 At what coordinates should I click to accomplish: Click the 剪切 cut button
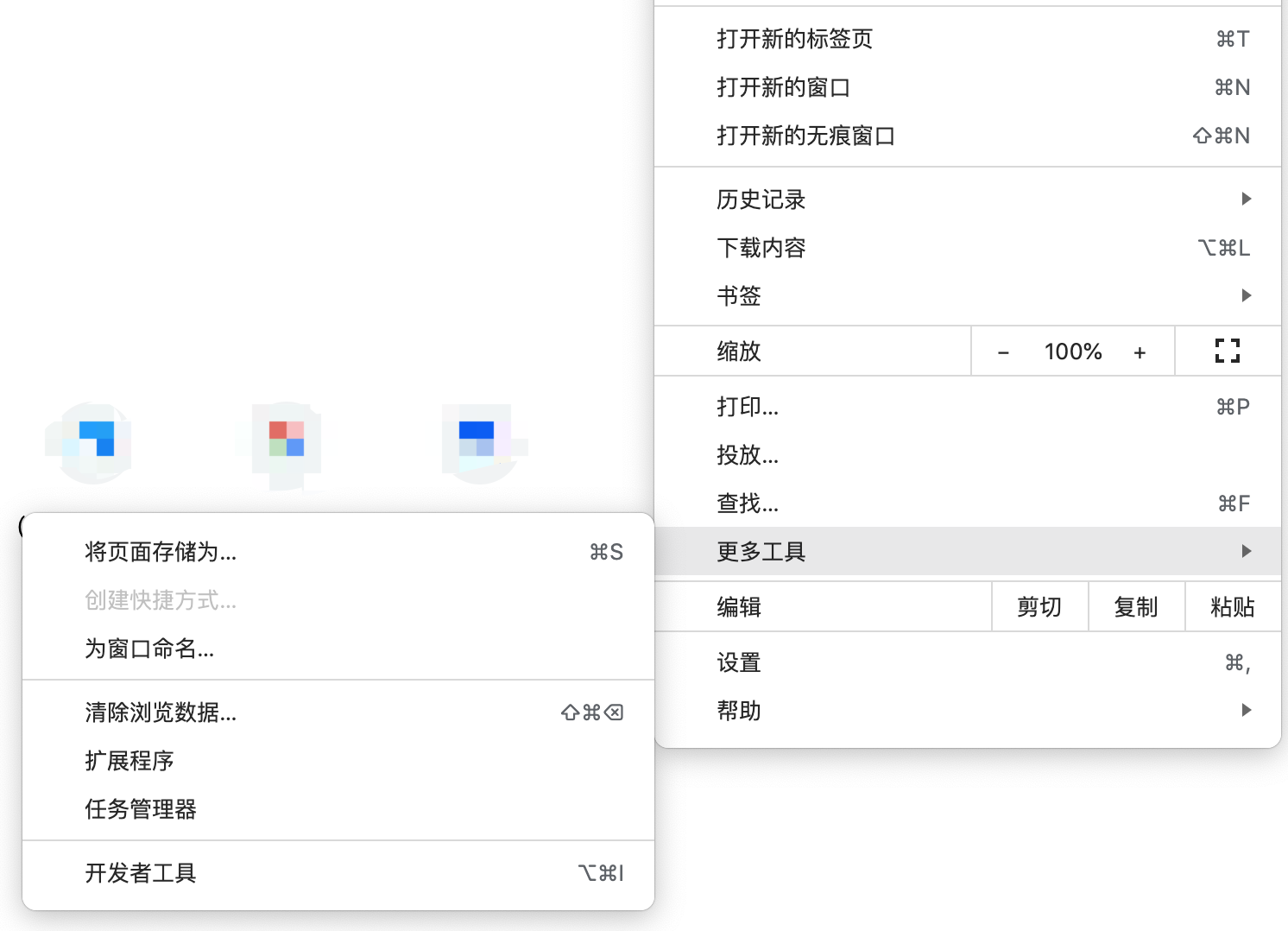click(1039, 607)
